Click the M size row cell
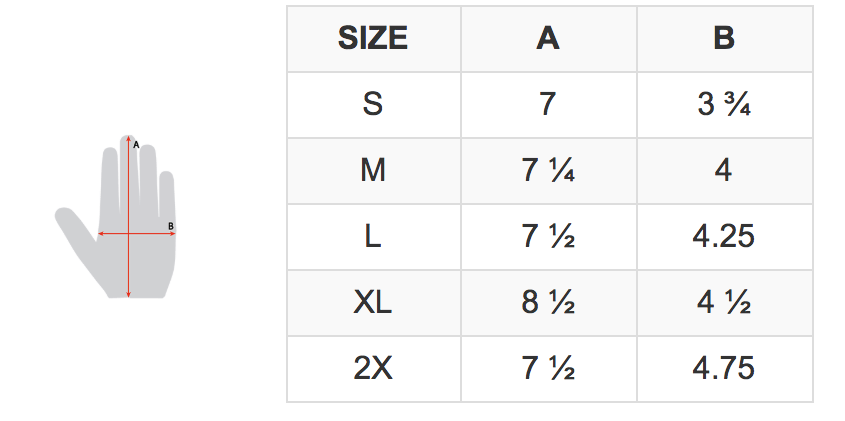The height and width of the screenshot is (421, 845). (x=373, y=171)
